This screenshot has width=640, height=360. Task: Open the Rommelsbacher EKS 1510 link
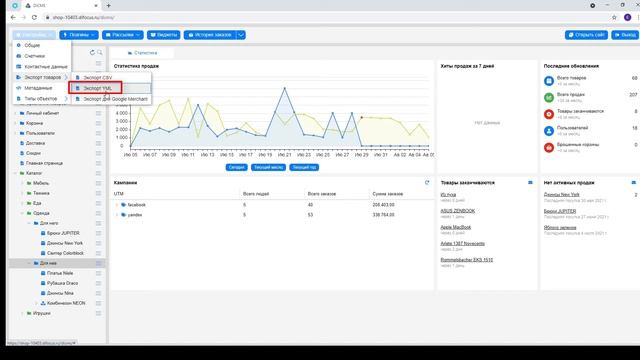[467, 260]
